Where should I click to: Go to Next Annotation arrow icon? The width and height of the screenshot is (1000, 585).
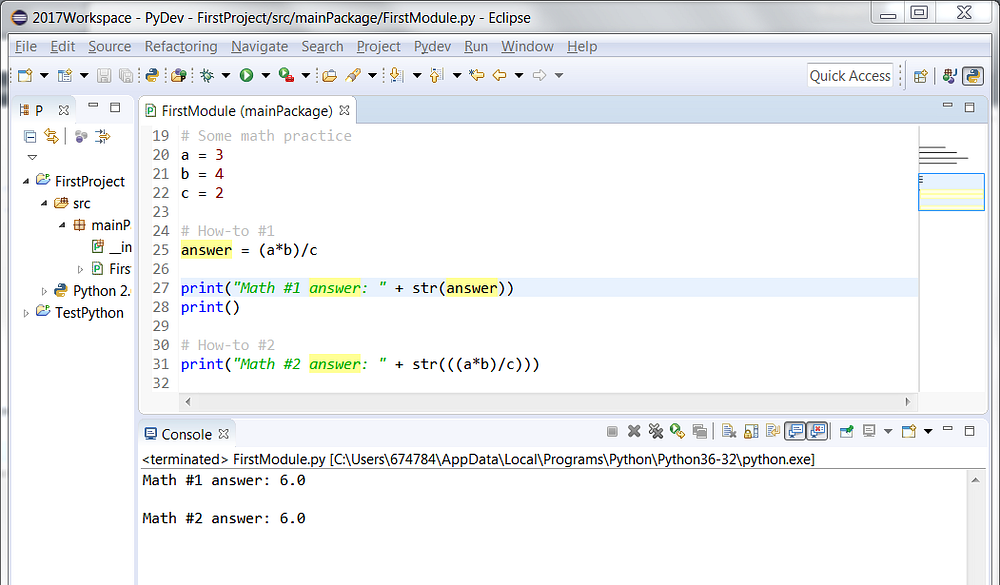[x=397, y=75]
